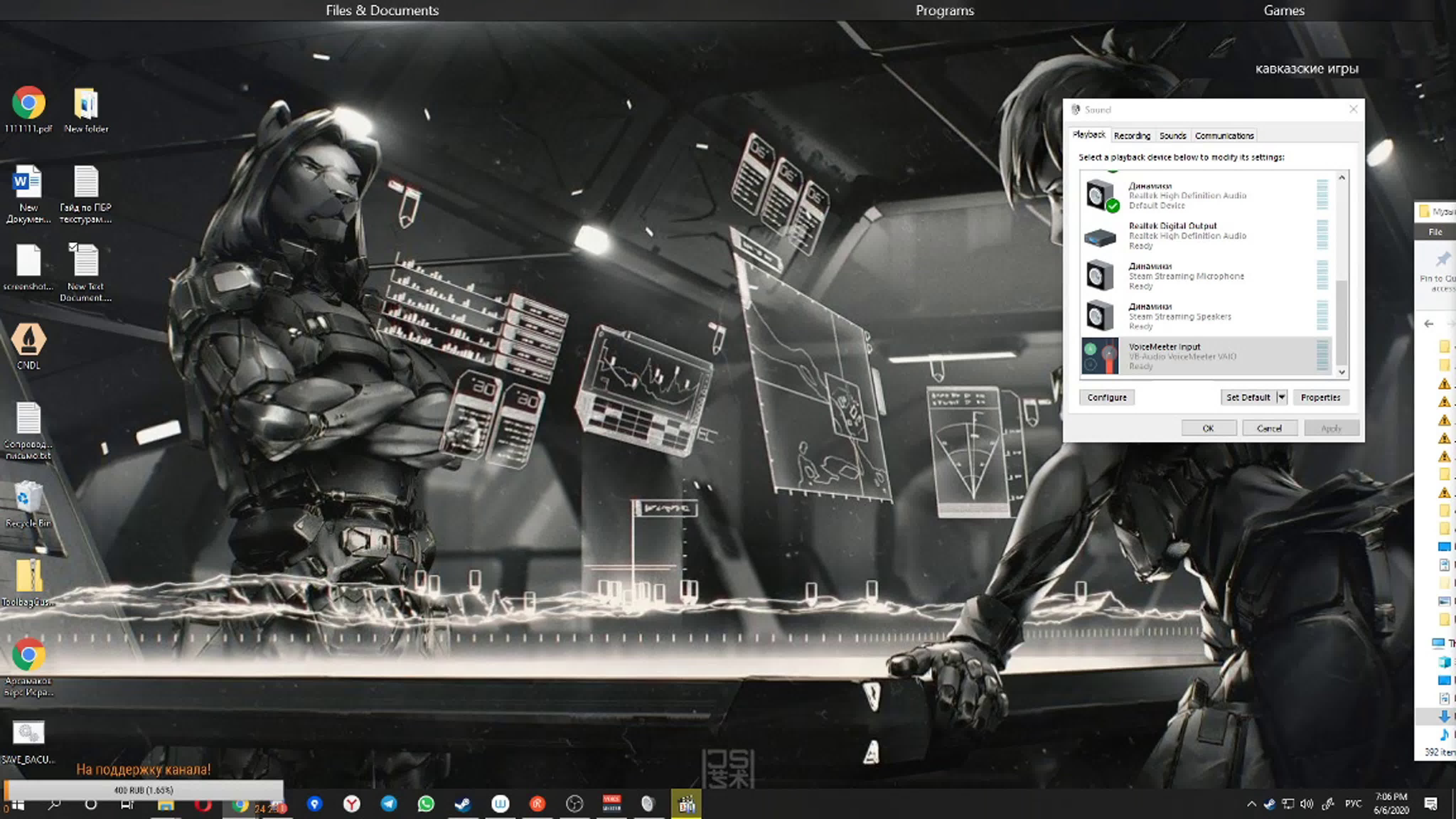This screenshot has width=1456, height=819.
Task: Open the File menu in Explorer window
Action: click(x=1435, y=232)
